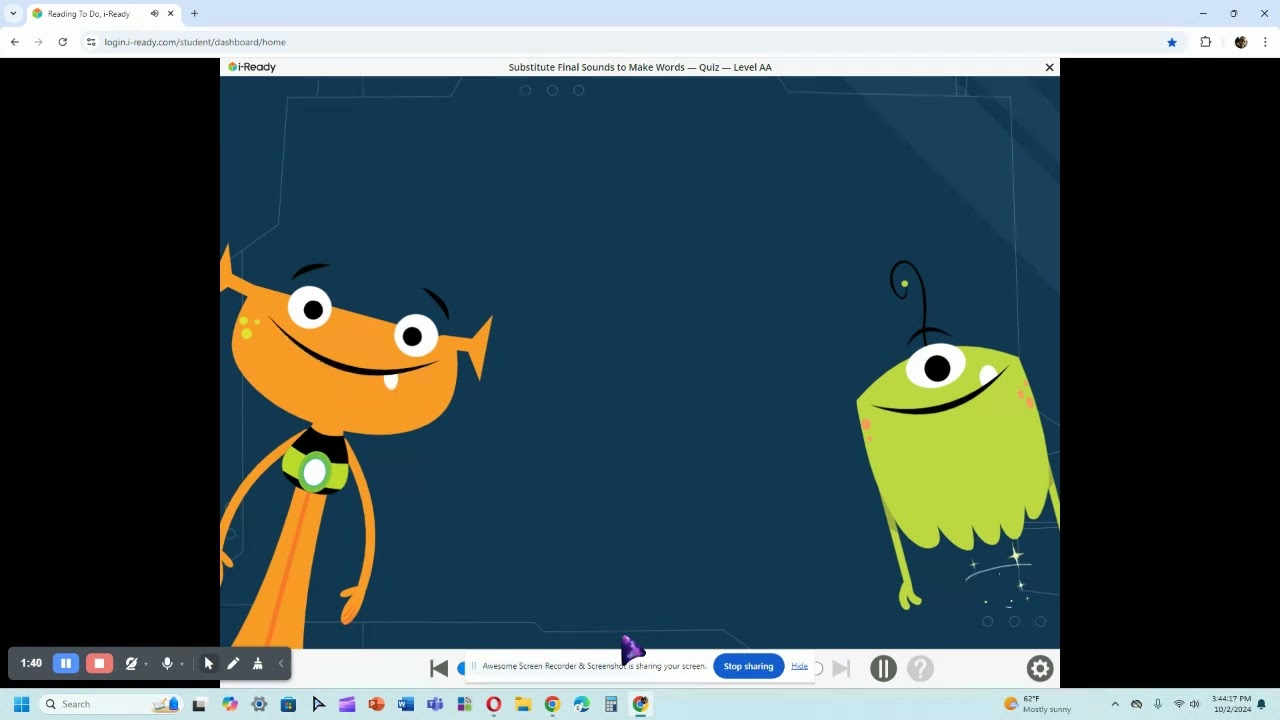
Task: Open the Windows Start menu
Action: click(x=21, y=704)
